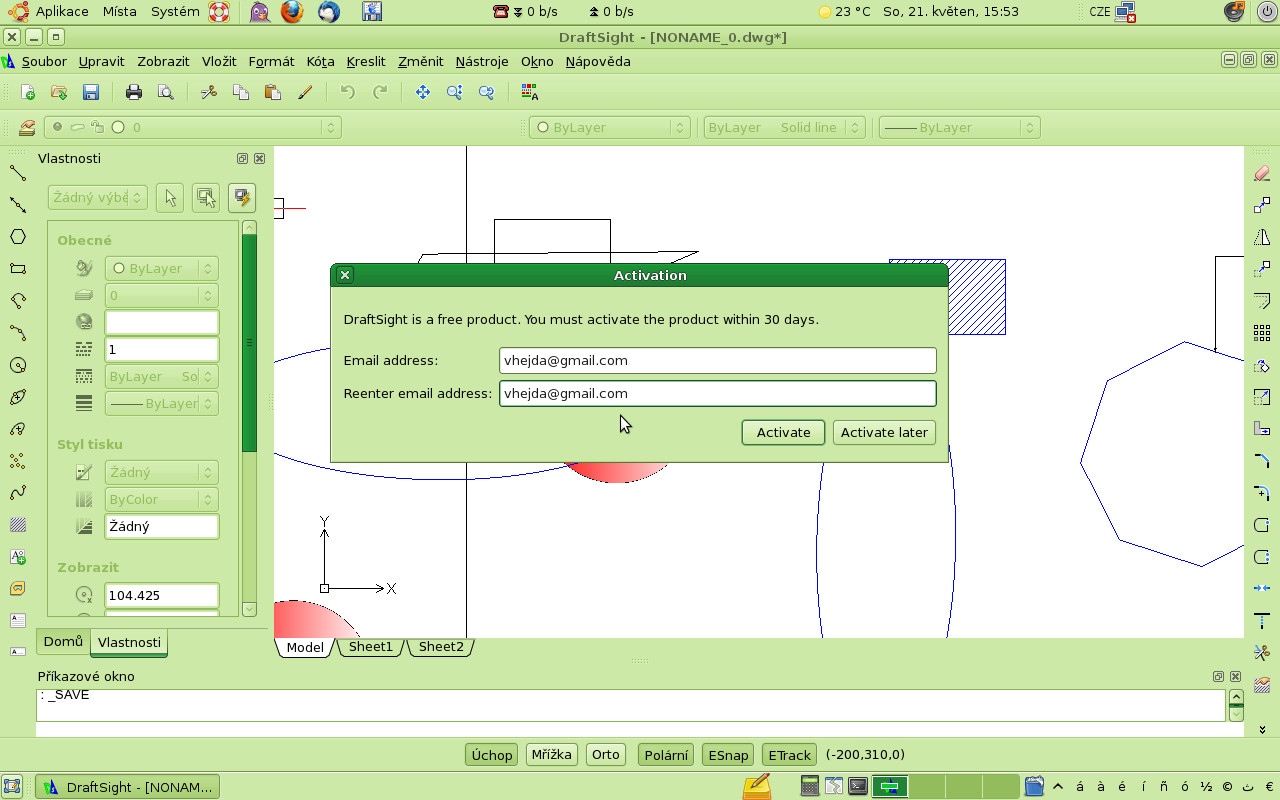Open the Nápověda help menu

pos(598,61)
